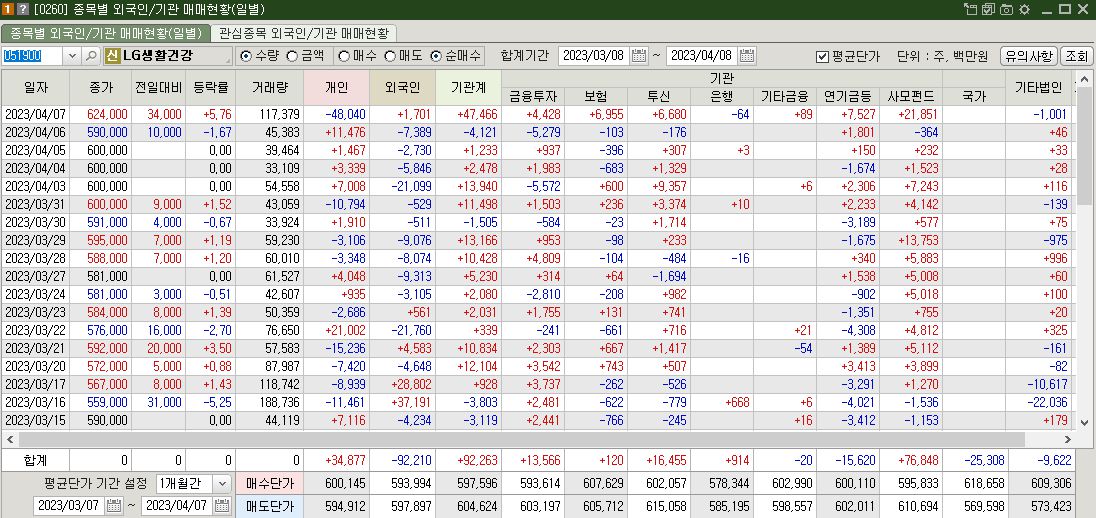Click the checked-windows icon in title bar
The image size is (1096, 518).
(988, 9)
